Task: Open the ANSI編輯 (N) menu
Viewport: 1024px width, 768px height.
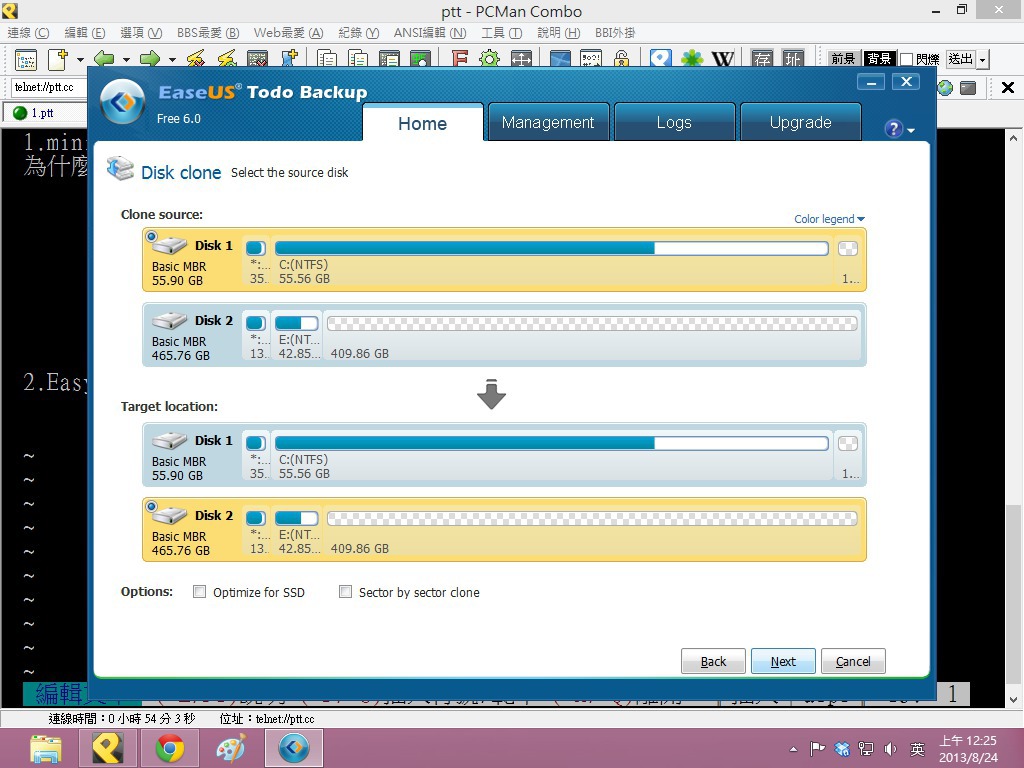Action: (430, 33)
